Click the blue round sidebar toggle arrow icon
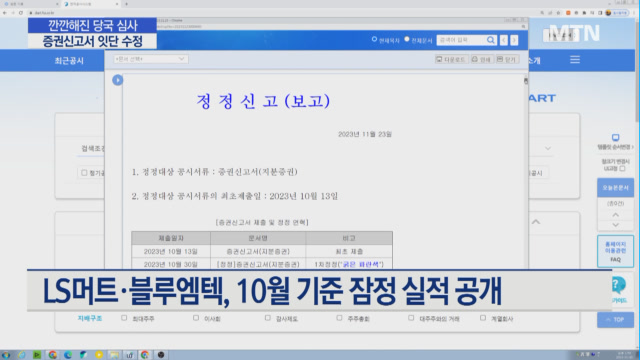 pos(118,80)
